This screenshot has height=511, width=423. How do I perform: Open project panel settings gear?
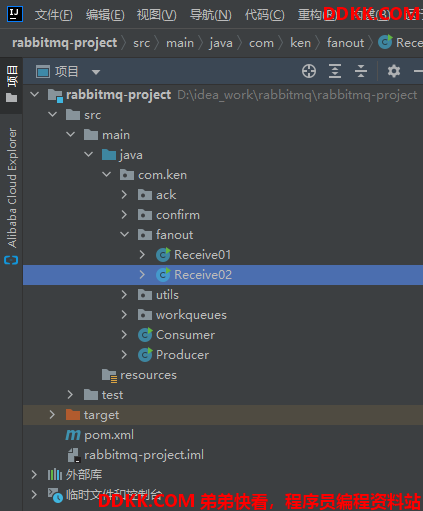pyautogui.click(x=394, y=71)
